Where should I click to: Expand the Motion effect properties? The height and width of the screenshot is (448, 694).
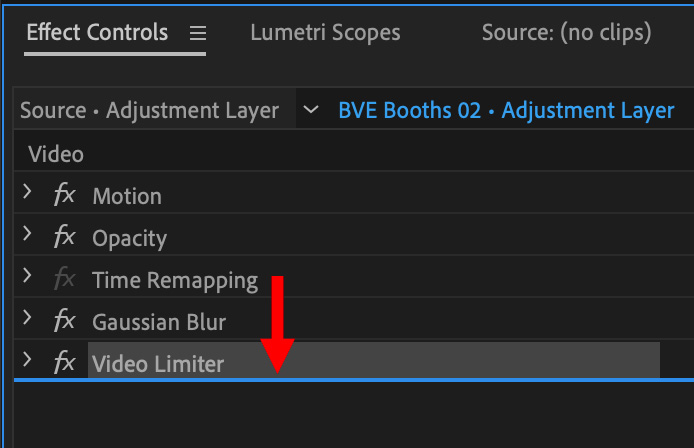[27, 192]
